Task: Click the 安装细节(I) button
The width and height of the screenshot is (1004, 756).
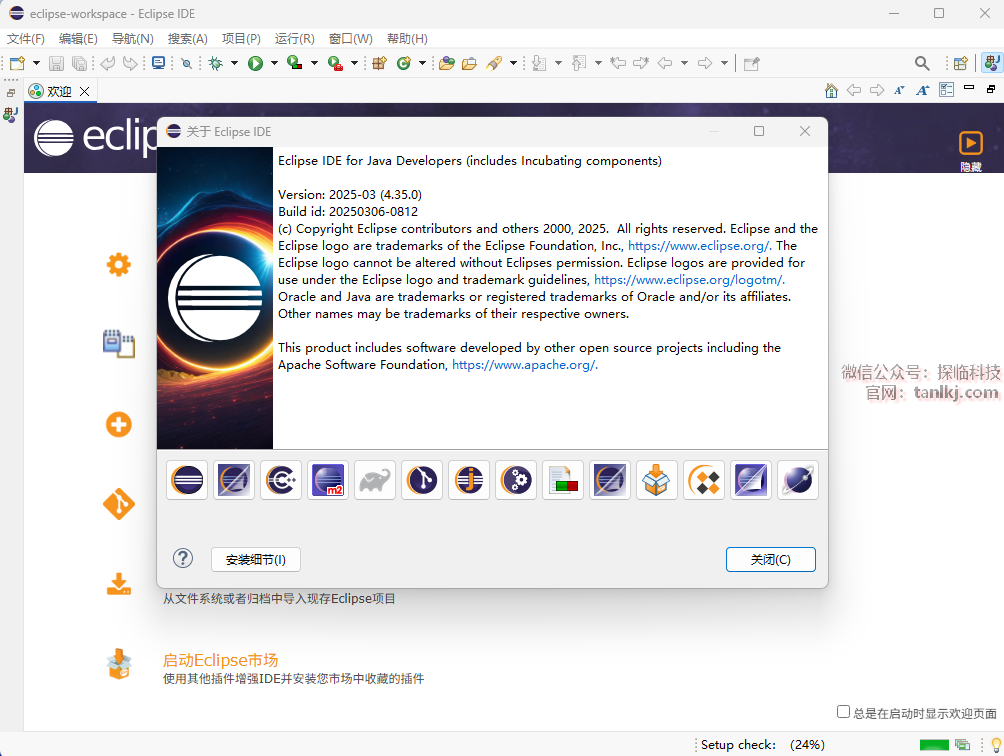Action: [x=256, y=560]
